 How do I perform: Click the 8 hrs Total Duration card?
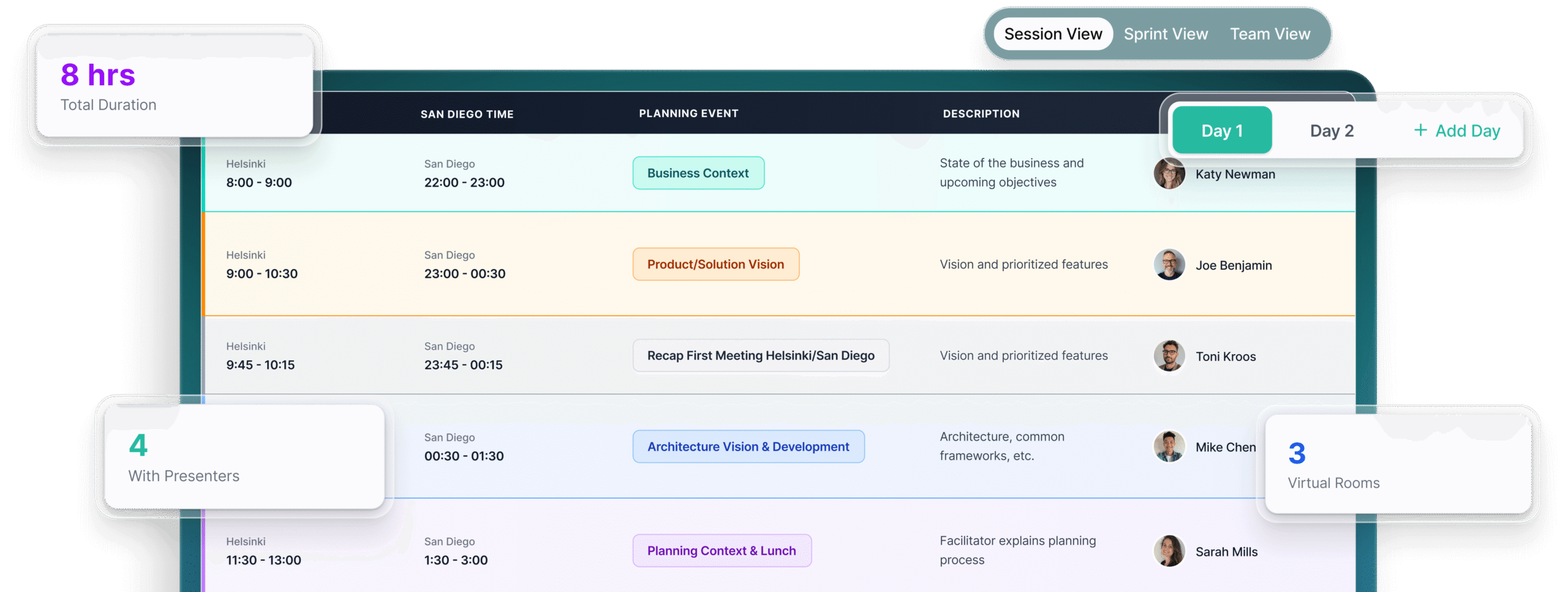pyautogui.click(x=175, y=87)
